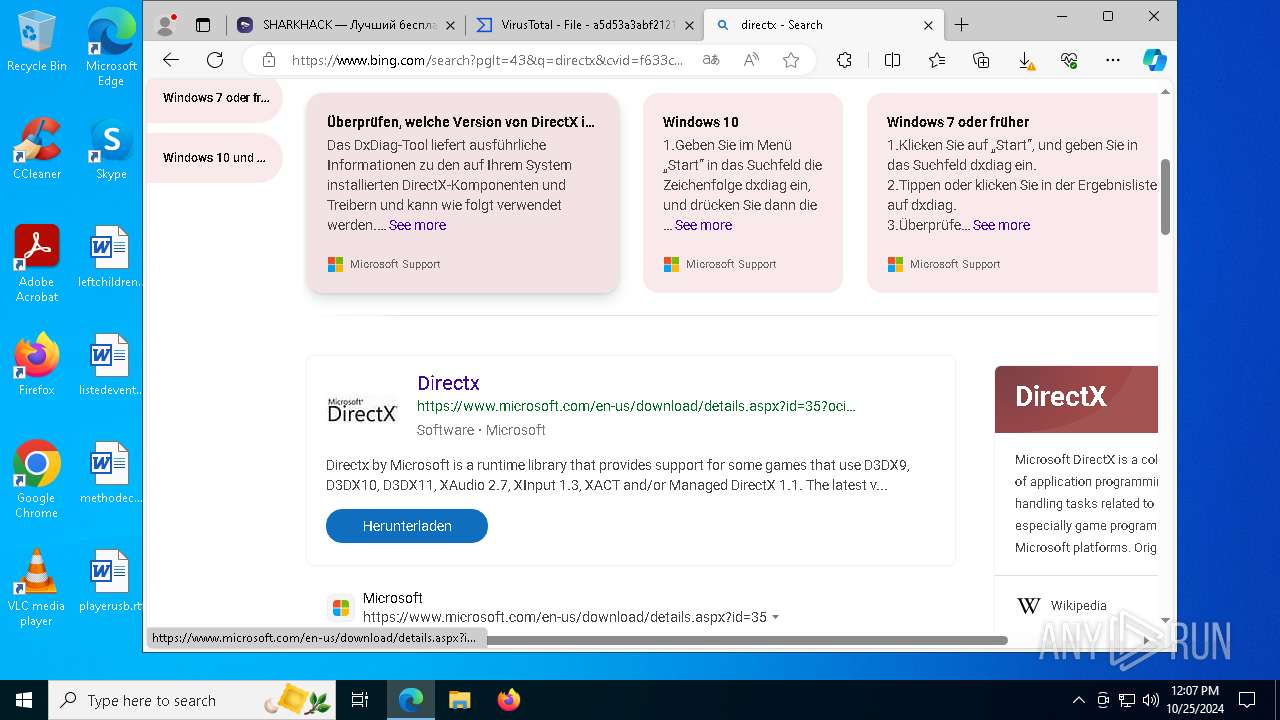Switch to SHARKHACK tab
The width and height of the screenshot is (1280, 720).
347,25
